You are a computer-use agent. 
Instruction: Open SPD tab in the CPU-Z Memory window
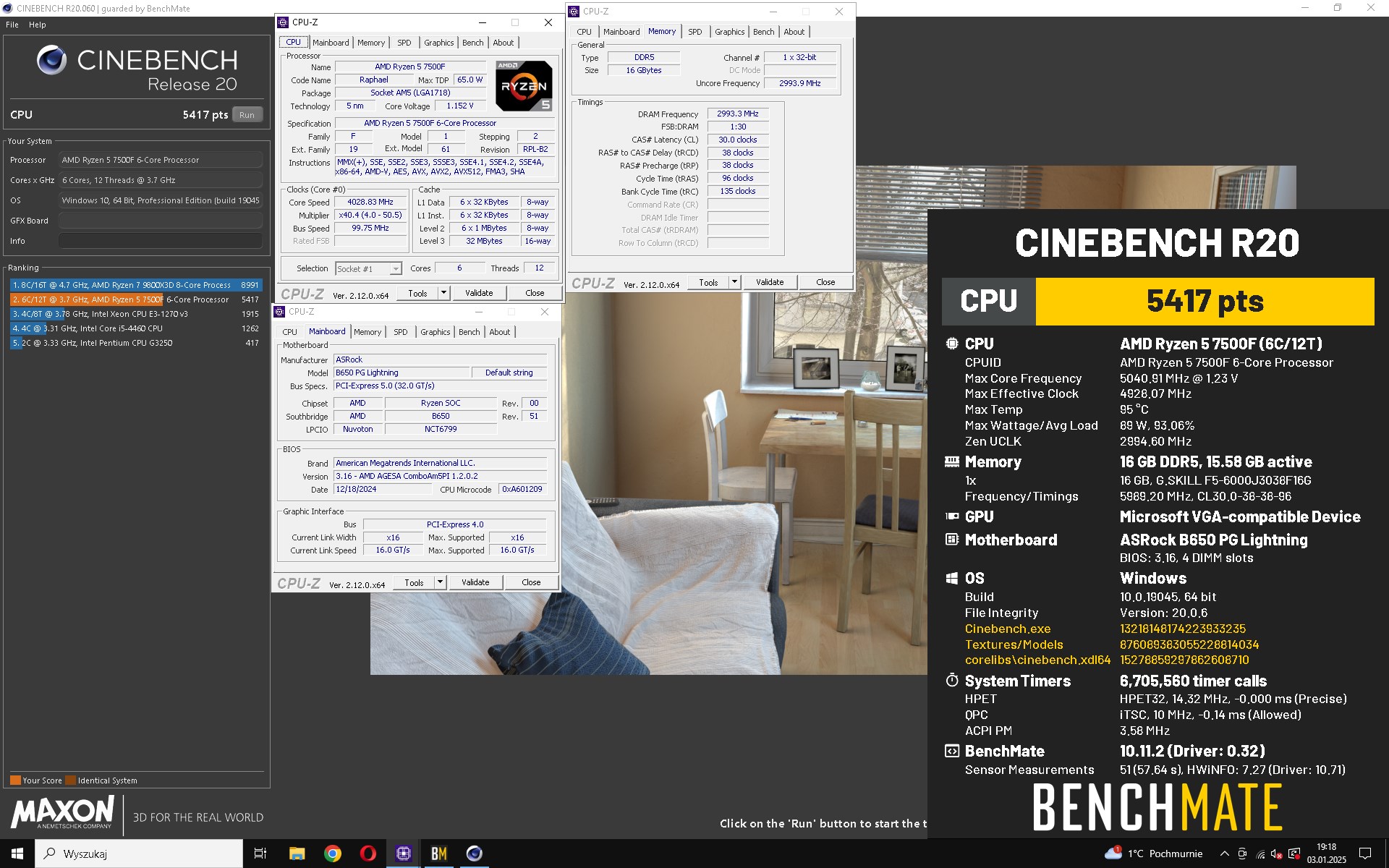point(695,32)
